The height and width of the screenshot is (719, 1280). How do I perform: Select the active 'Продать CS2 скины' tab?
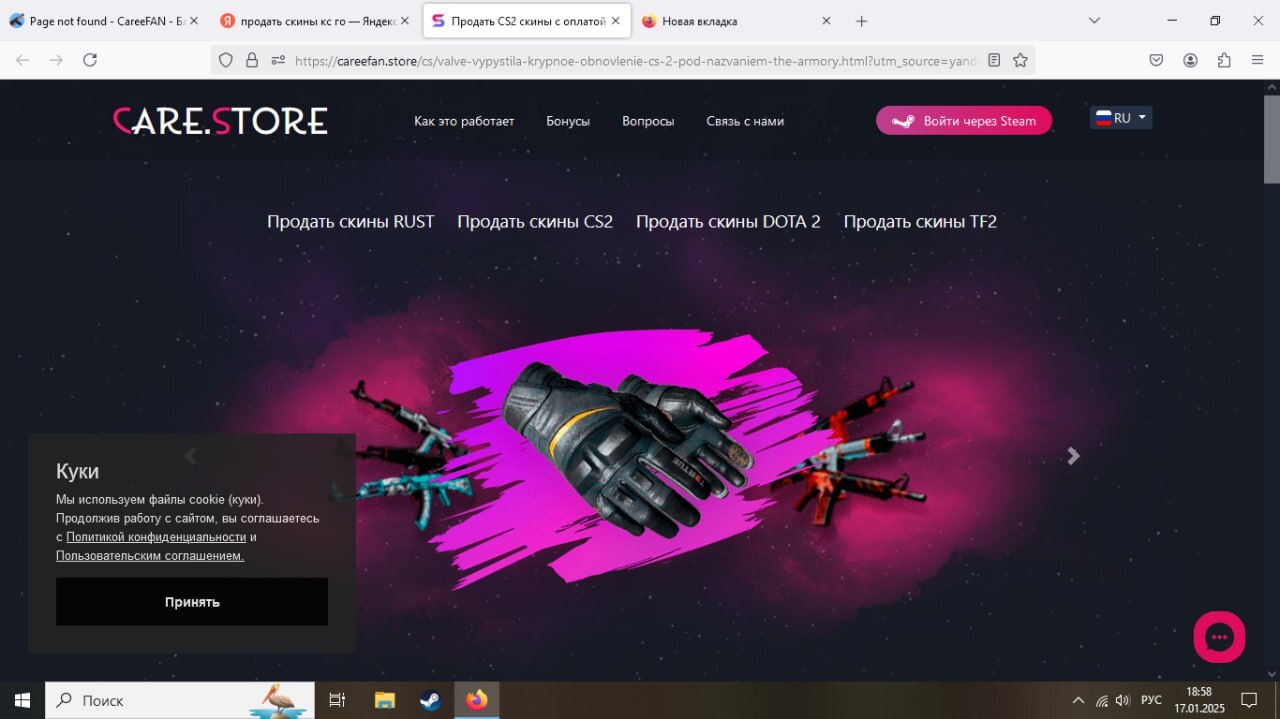(527, 21)
